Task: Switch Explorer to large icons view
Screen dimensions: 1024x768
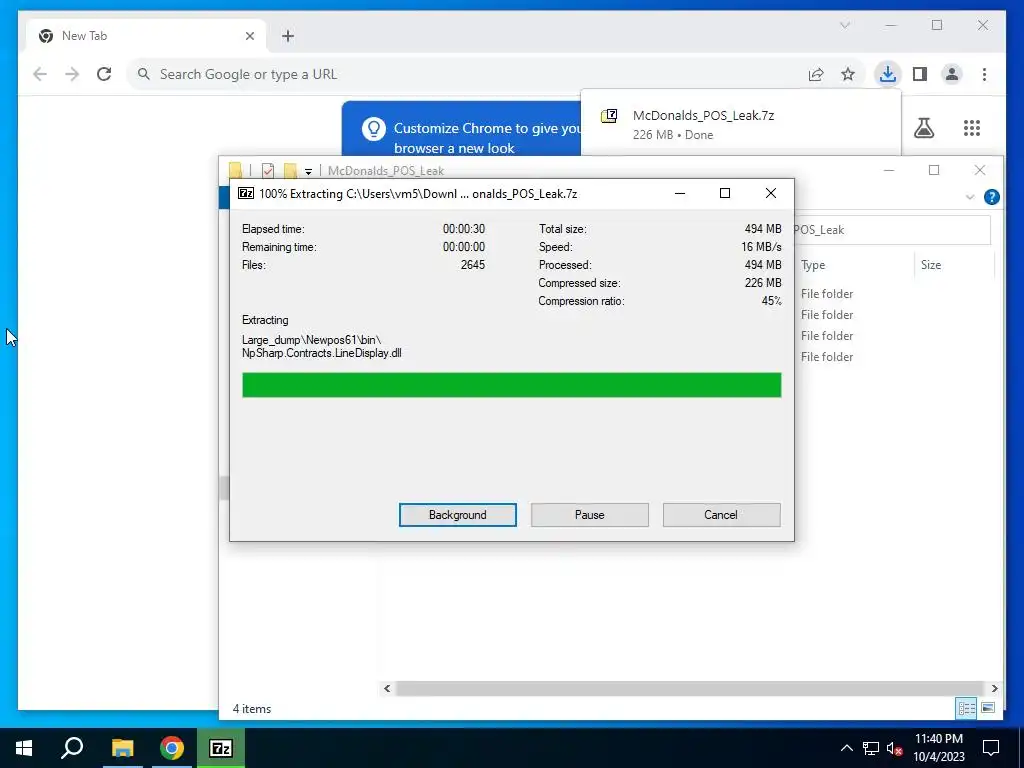Action: coord(988,708)
